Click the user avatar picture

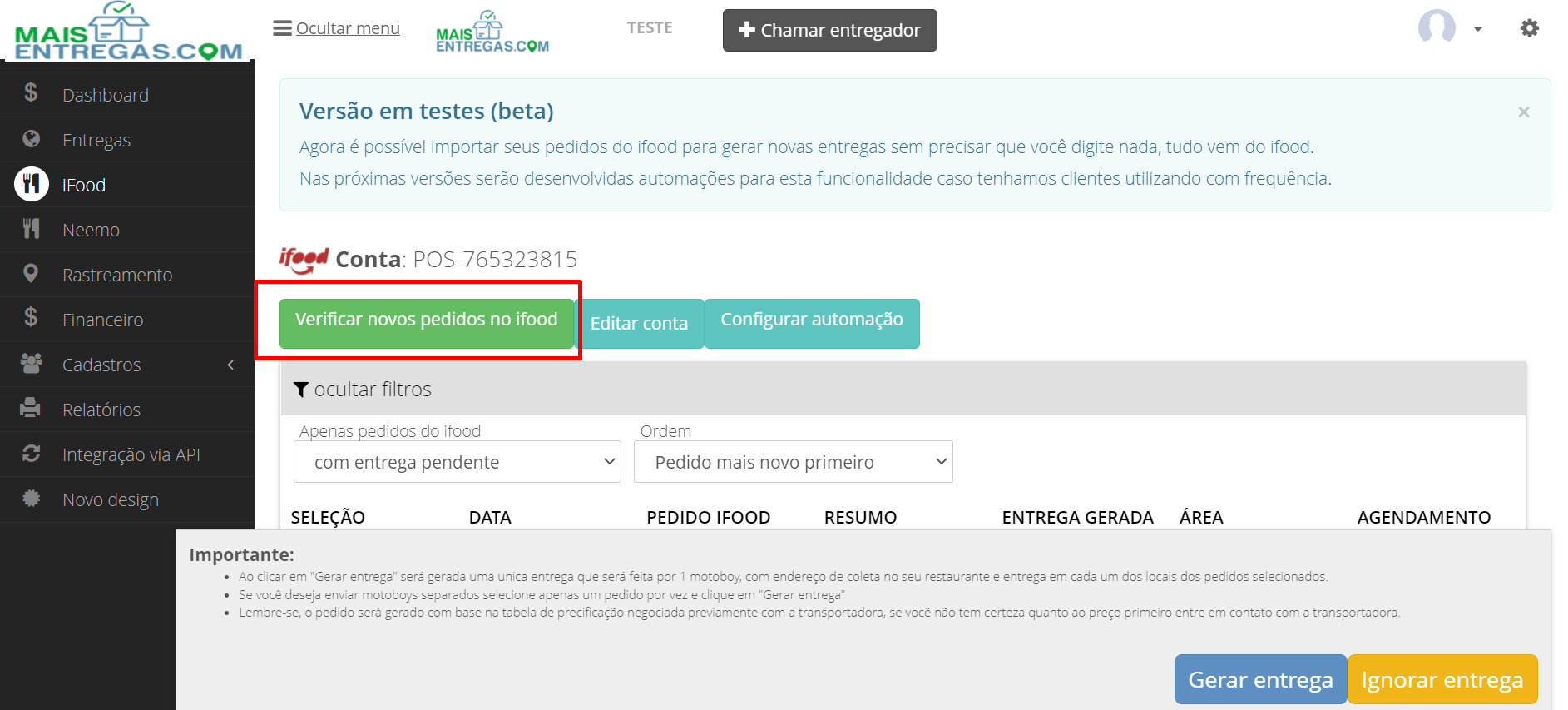(1437, 27)
